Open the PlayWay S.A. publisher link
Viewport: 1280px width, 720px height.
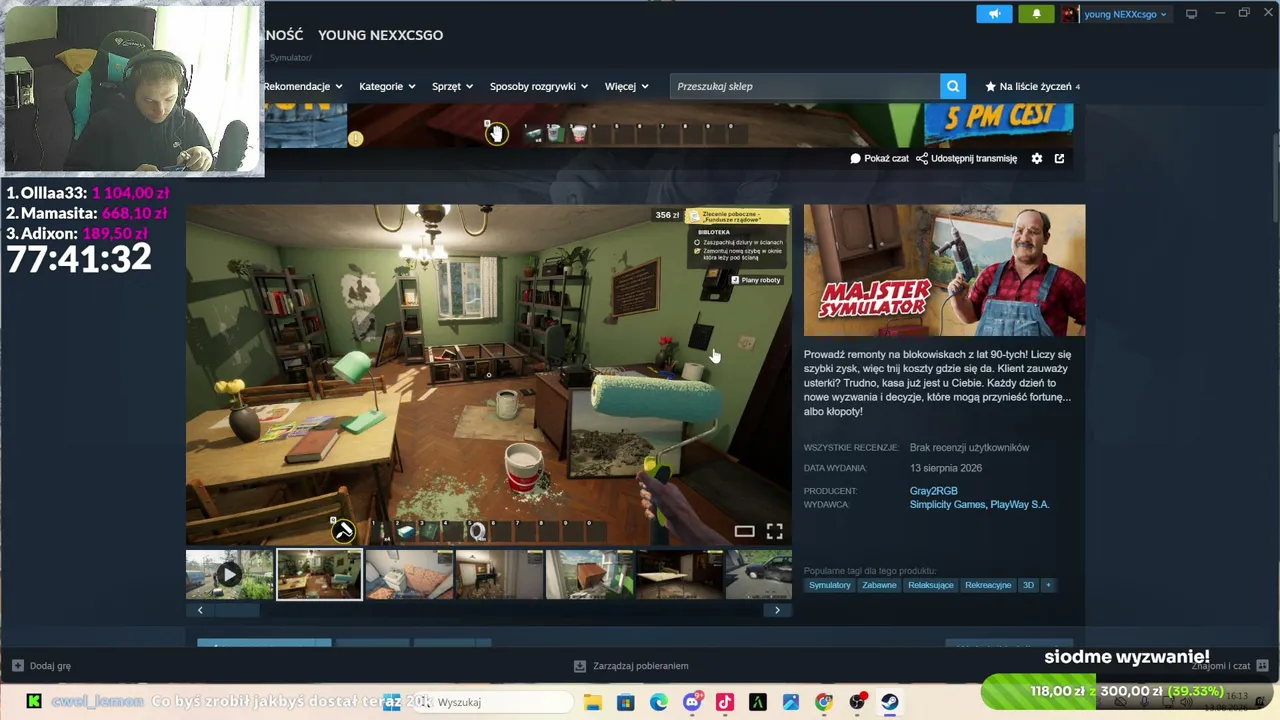1020,505
